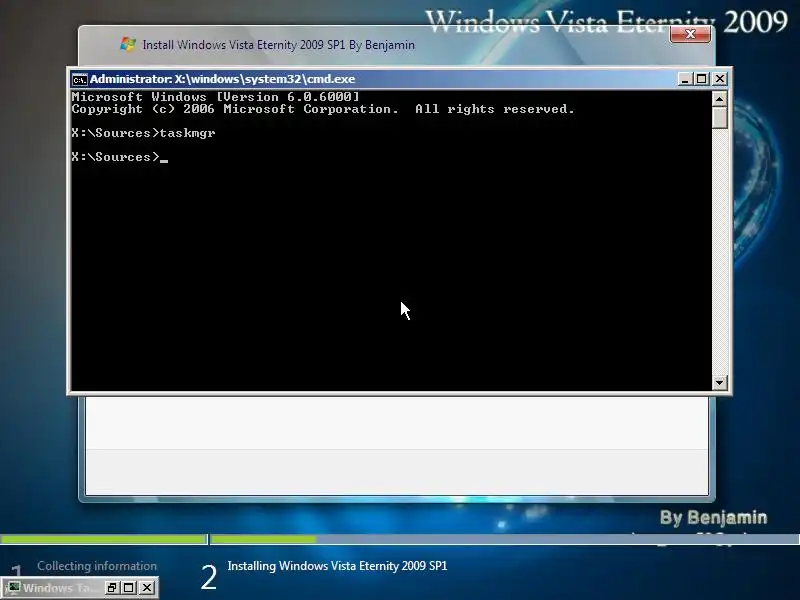Minimize the cmd.exe window
800x600 pixels.
pos(685,79)
